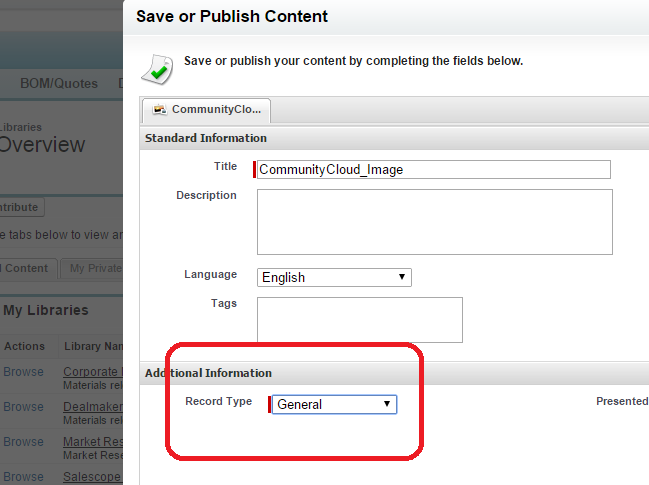Open the Language dropdown showing English
The width and height of the screenshot is (649, 485).
[334, 277]
